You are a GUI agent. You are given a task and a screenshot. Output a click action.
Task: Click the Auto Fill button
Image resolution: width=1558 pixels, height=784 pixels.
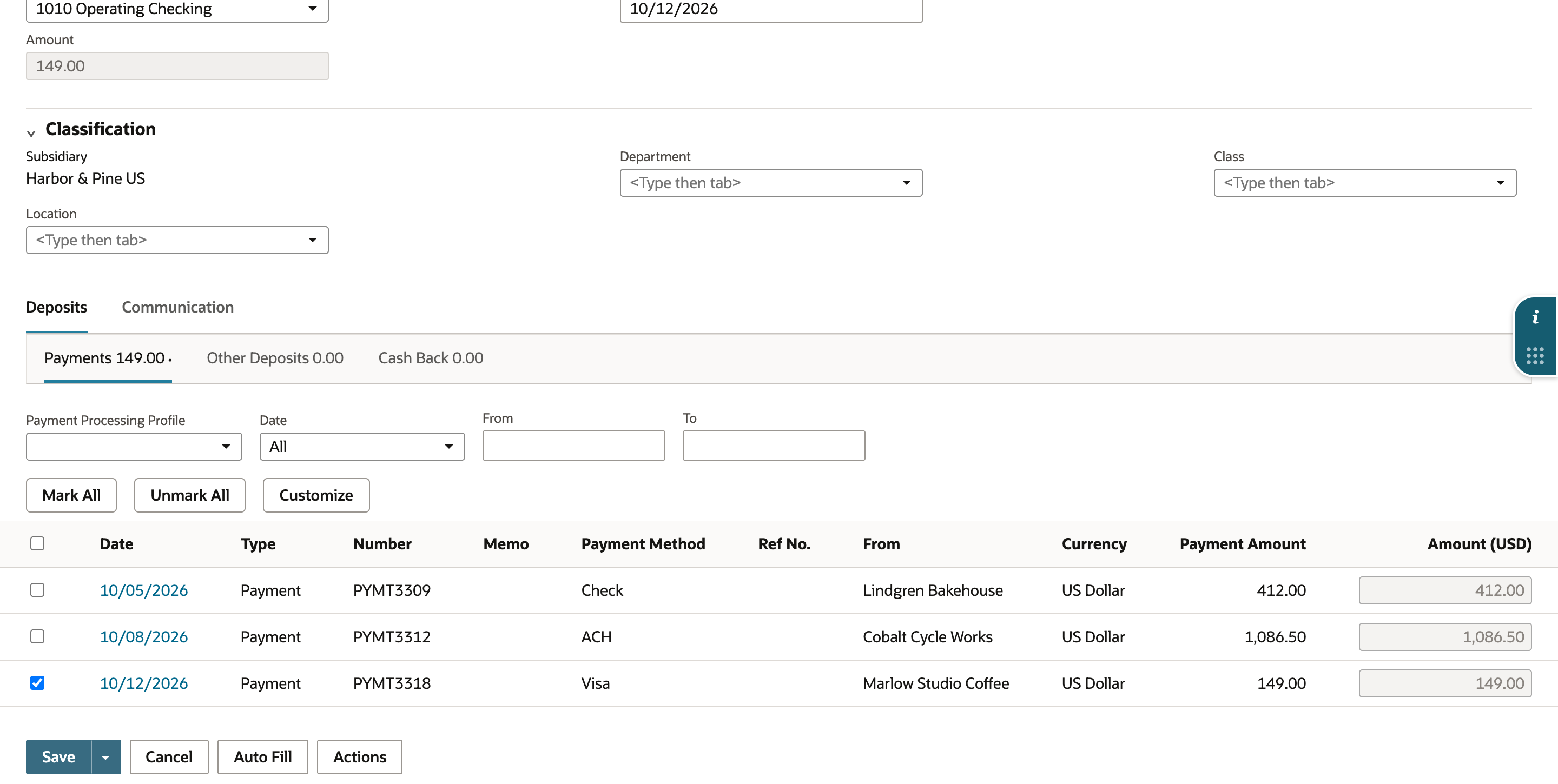(262, 757)
